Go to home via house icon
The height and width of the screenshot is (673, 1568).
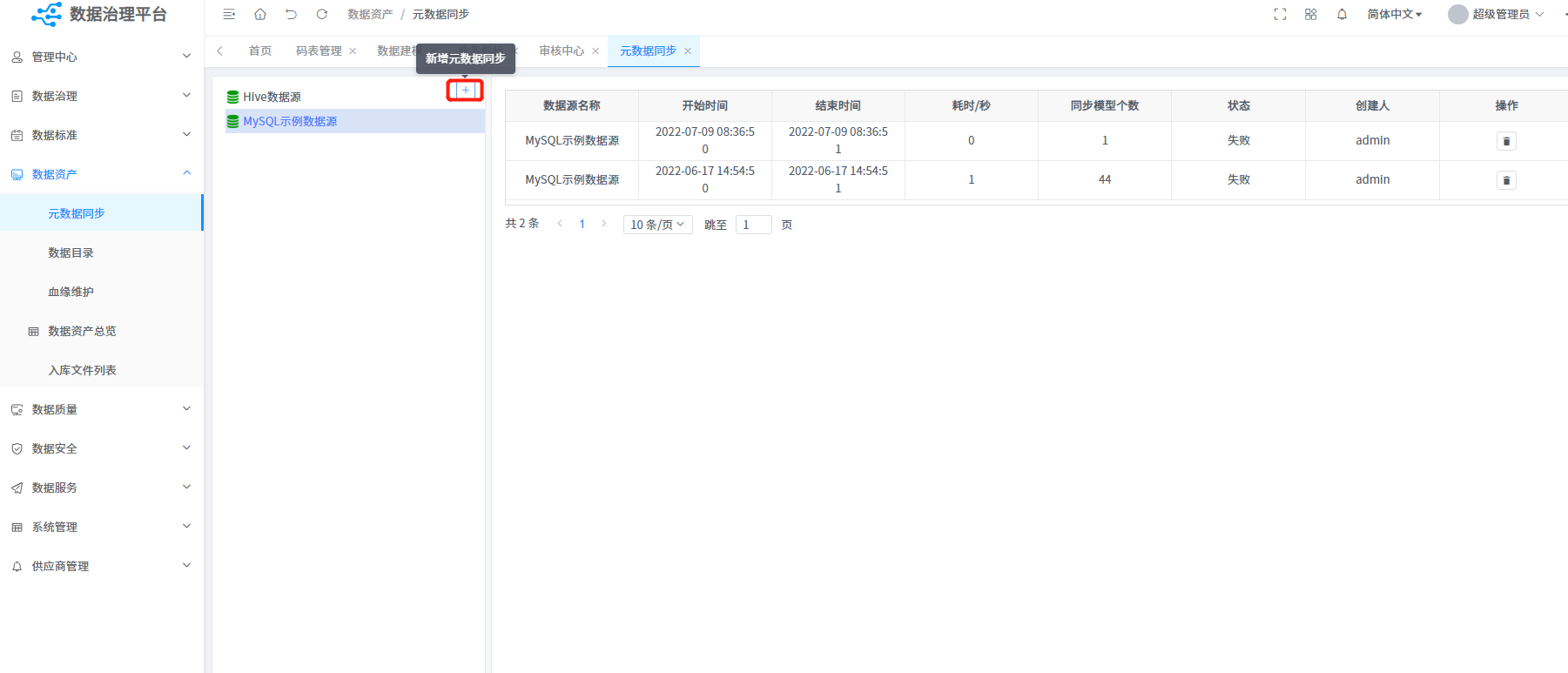260,14
